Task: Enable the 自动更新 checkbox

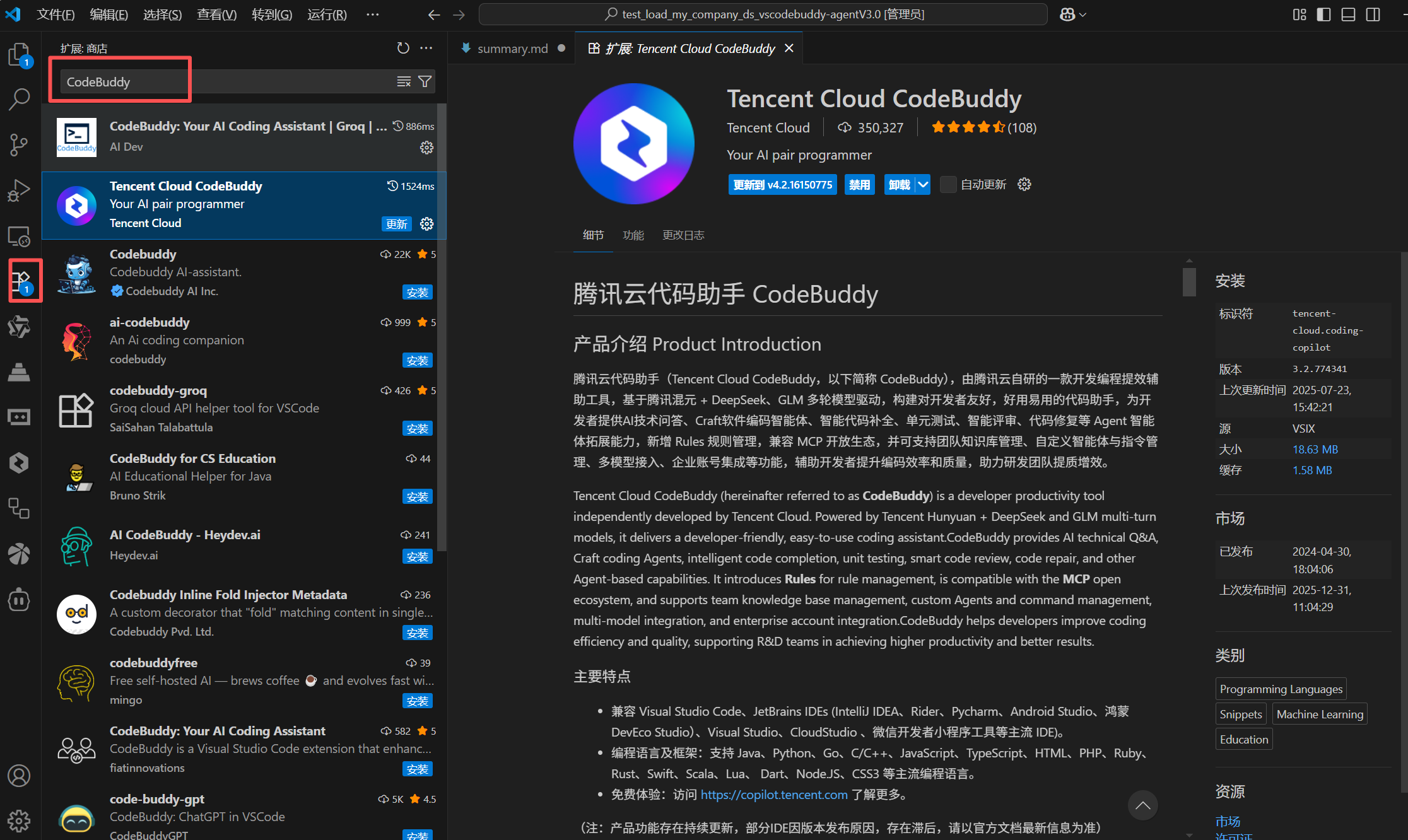Action: (947, 185)
